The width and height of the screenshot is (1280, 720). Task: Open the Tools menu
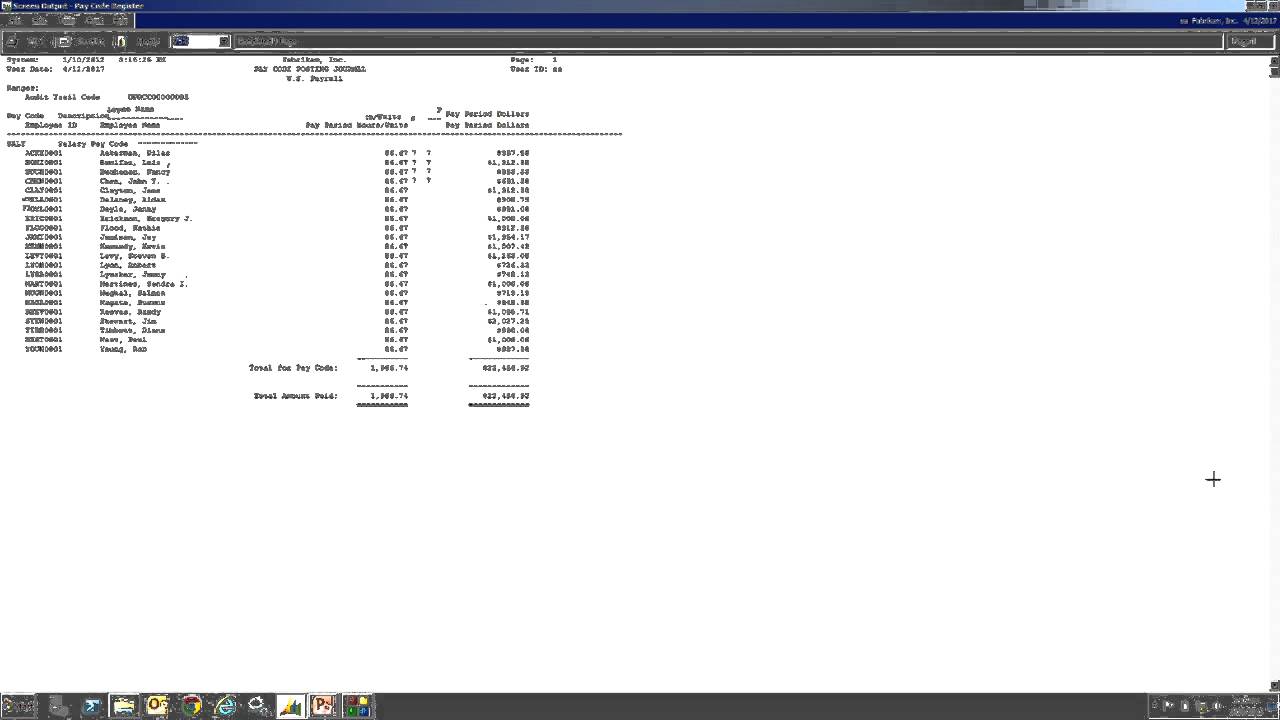[67, 20]
